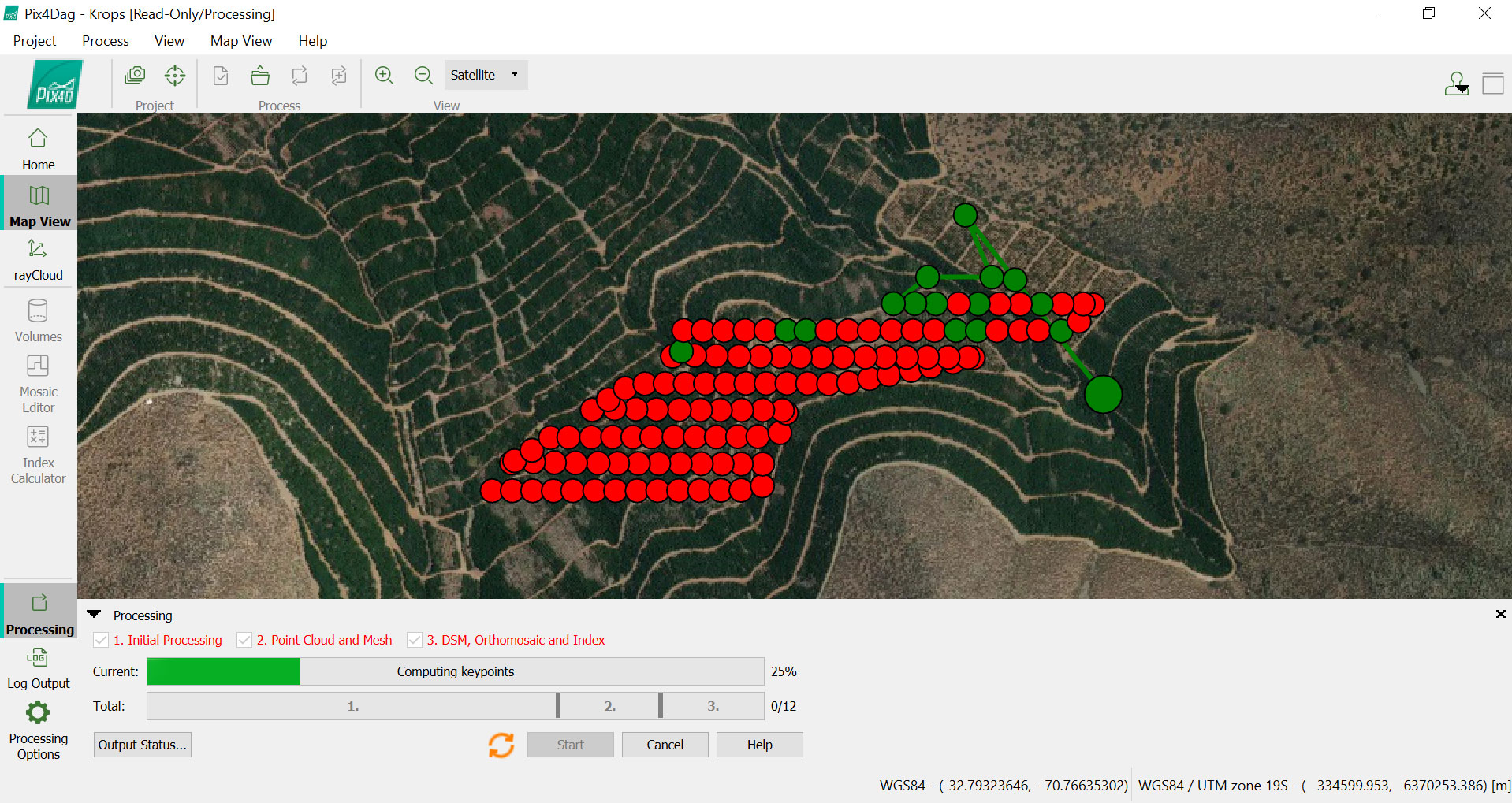
Task: Click the open results folder icon
Action: click(x=260, y=76)
